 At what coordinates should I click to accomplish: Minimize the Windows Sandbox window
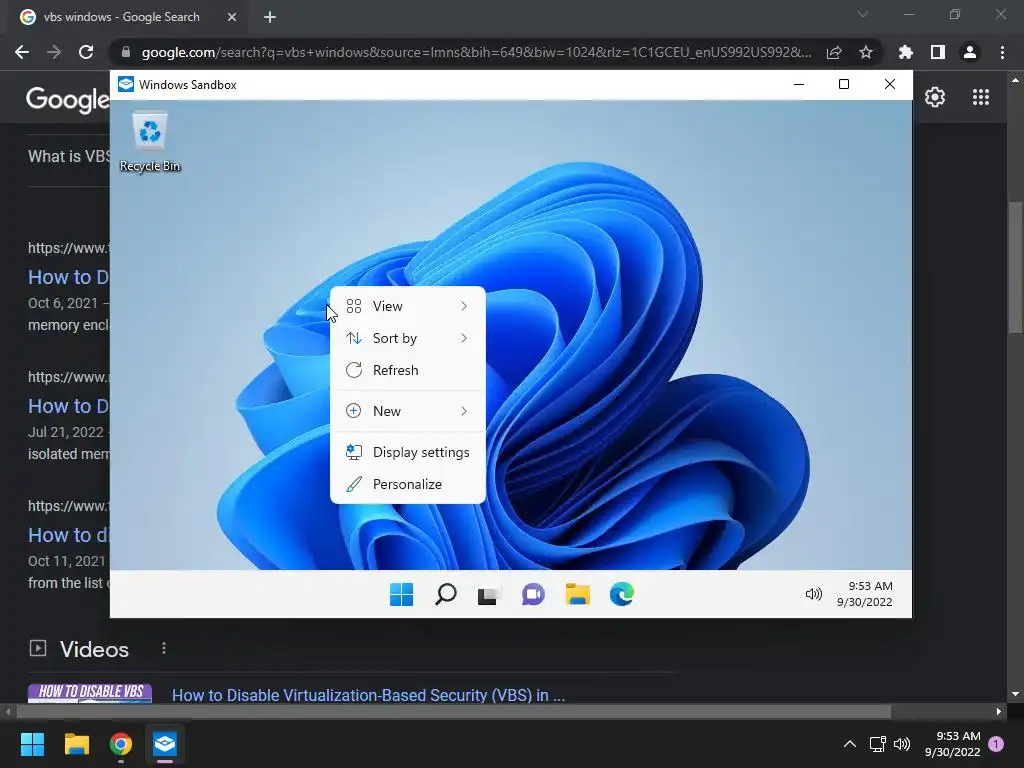tap(799, 84)
